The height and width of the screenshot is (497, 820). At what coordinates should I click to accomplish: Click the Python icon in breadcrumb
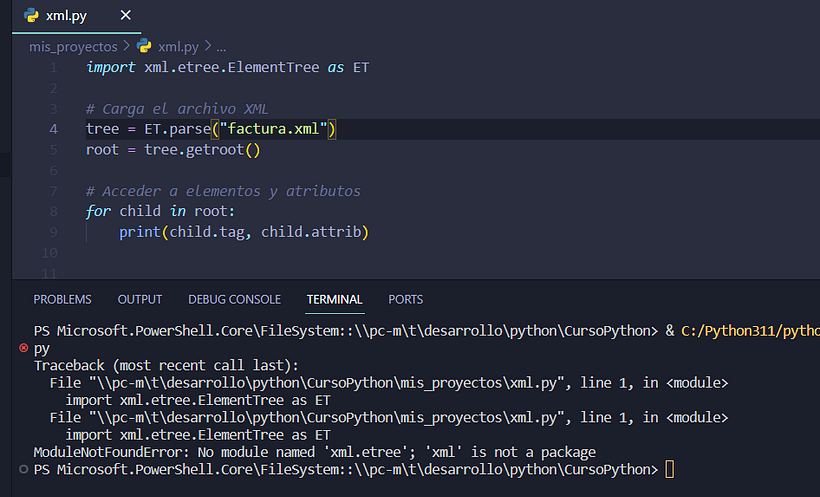click(144, 46)
